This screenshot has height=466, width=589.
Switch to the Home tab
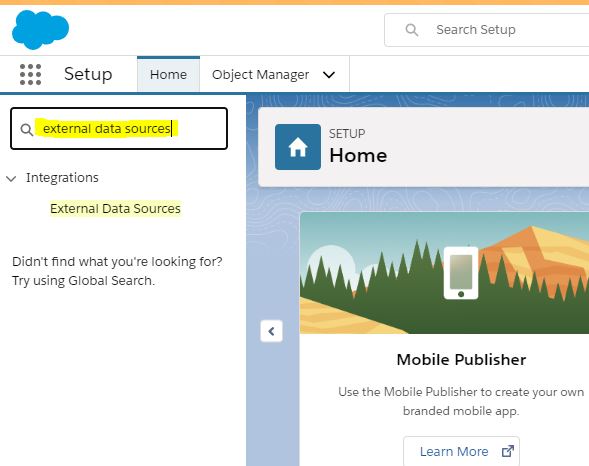(x=168, y=74)
